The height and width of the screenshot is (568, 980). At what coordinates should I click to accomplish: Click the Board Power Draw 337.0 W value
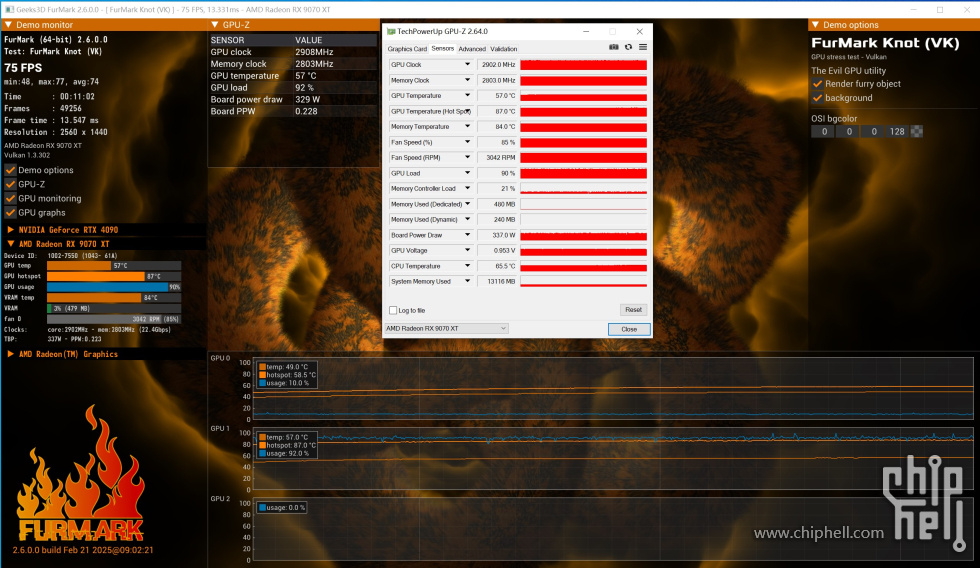[x=498, y=235]
